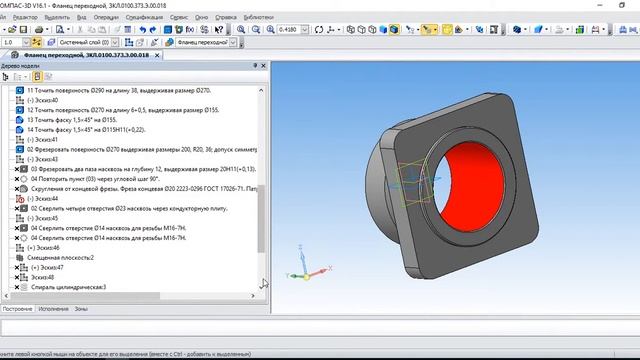Toggle the highlighted tree display mode icon
The height and width of the screenshot is (360, 640).
click(37, 76)
